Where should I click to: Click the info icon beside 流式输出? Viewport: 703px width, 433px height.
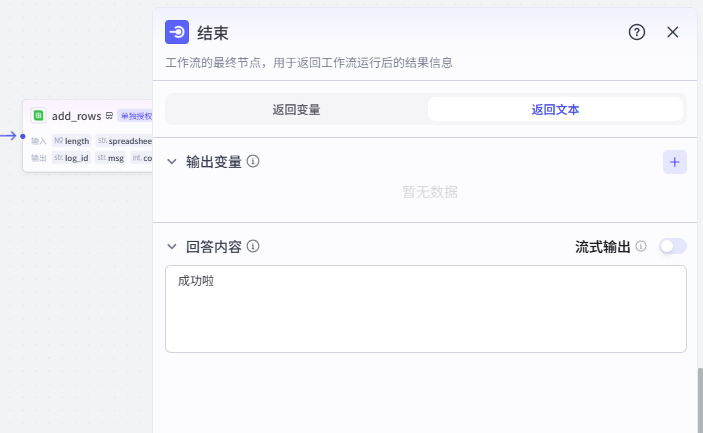641,246
